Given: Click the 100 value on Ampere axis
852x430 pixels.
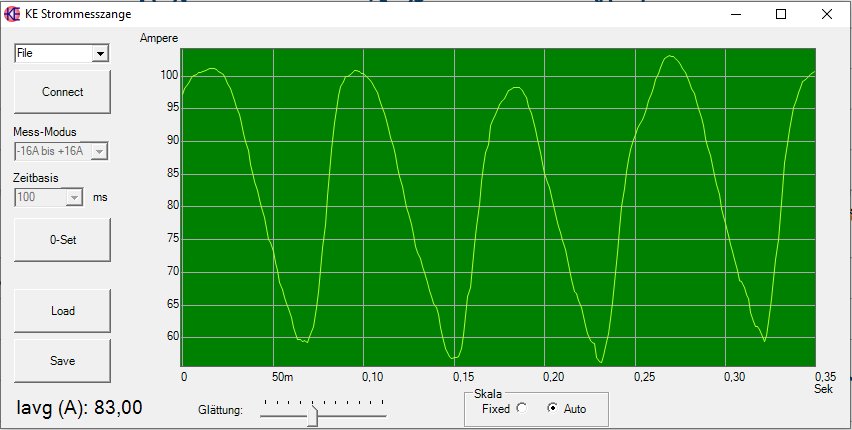Looking at the screenshot, I should pyautogui.click(x=169, y=76).
